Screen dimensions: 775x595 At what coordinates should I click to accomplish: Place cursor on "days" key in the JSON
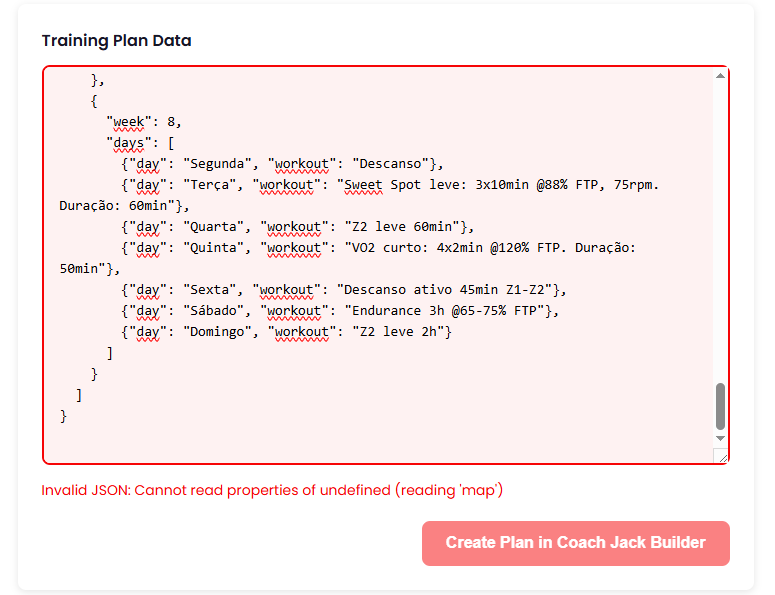coord(129,143)
